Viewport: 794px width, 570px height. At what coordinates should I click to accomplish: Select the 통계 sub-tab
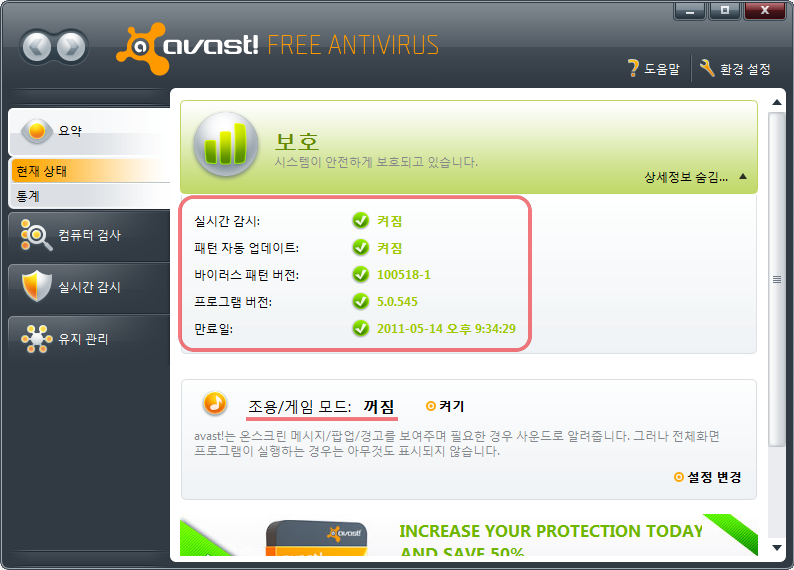coord(90,196)
